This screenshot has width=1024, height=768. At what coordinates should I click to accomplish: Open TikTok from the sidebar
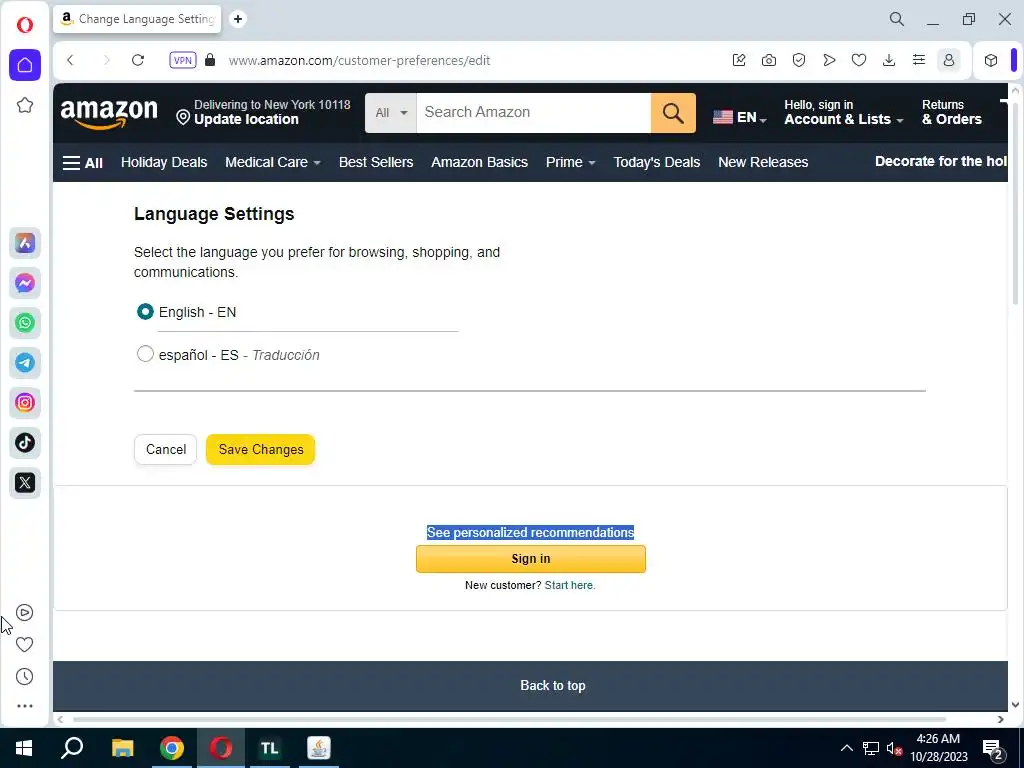(25, 443)
